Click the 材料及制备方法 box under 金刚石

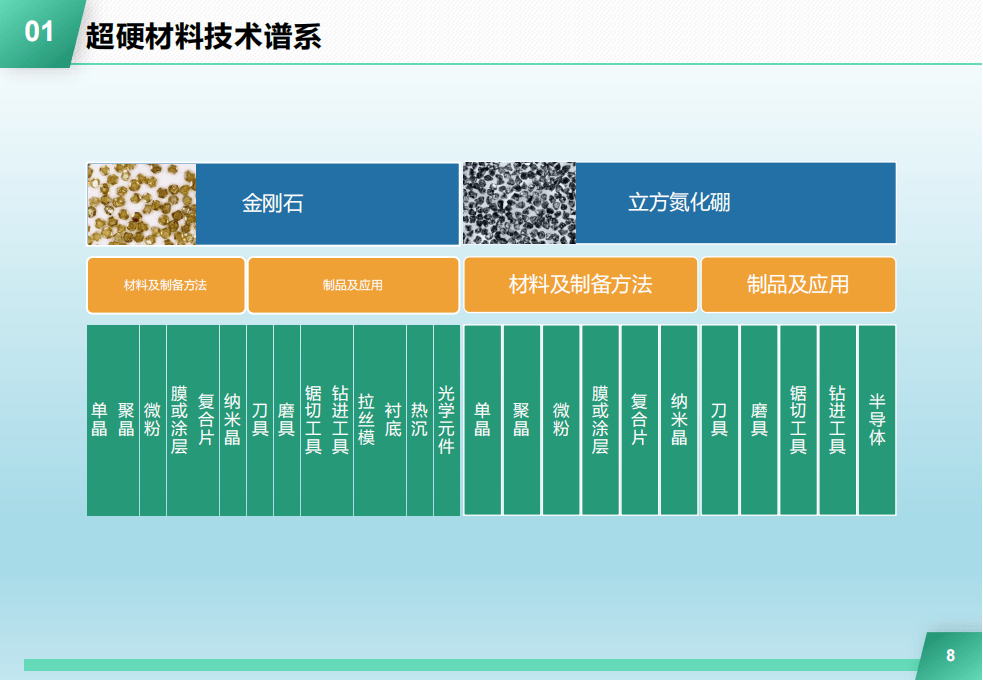pos(166,285)
